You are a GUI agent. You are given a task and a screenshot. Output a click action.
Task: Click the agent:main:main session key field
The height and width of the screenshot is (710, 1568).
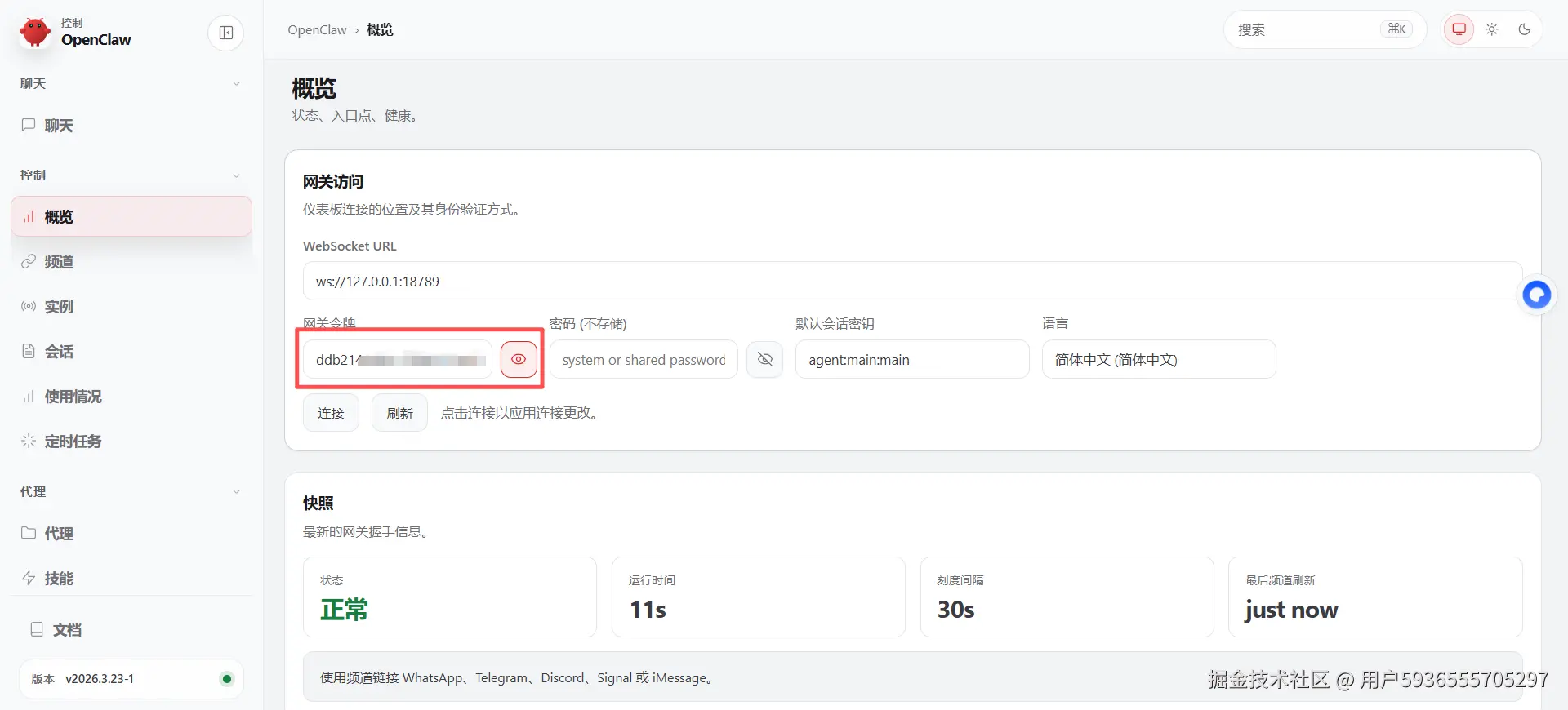(912, 360)
